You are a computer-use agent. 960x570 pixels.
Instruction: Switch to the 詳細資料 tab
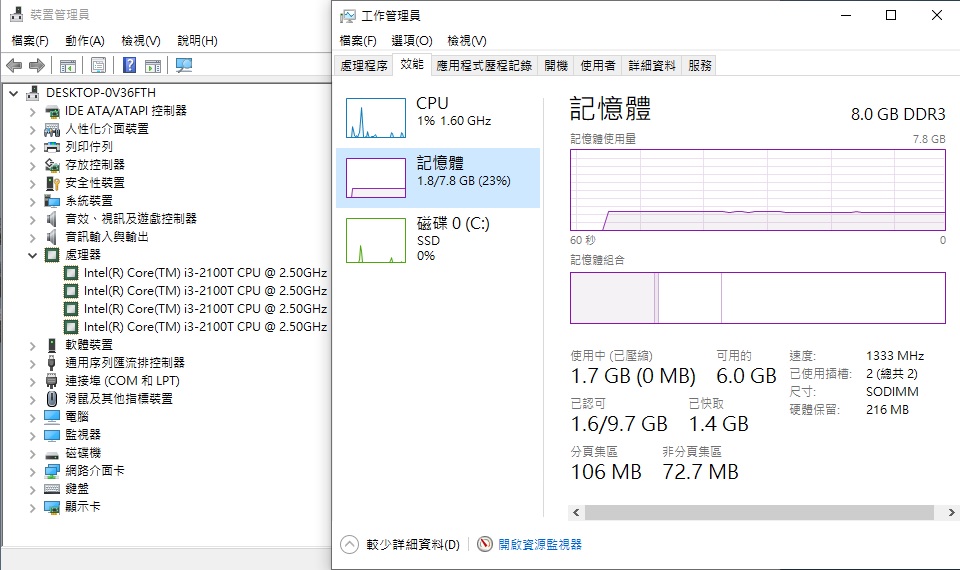point(651,66)
